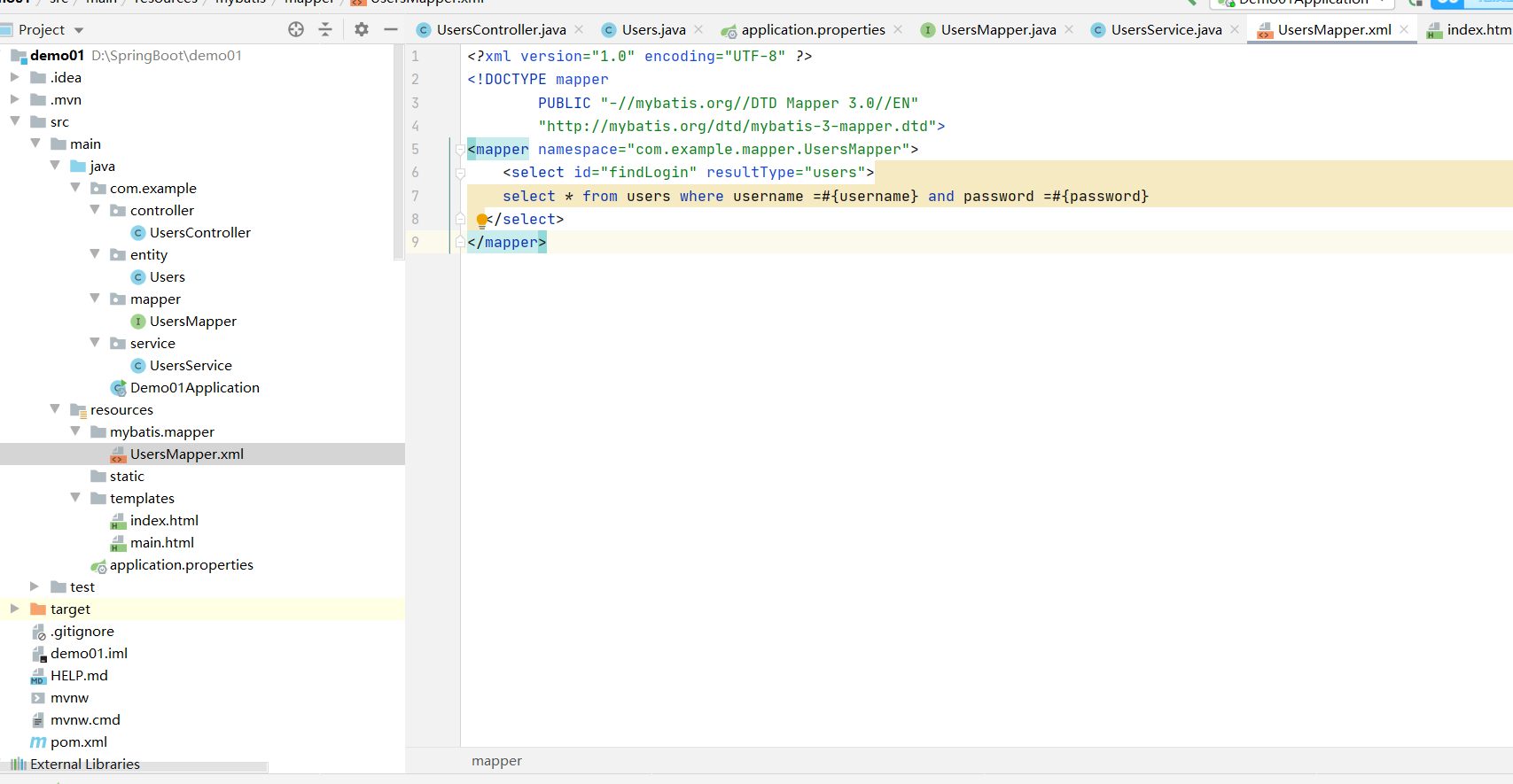Select HELP.md file
The image size is (1513, 784).
click(x=79, y=675)
